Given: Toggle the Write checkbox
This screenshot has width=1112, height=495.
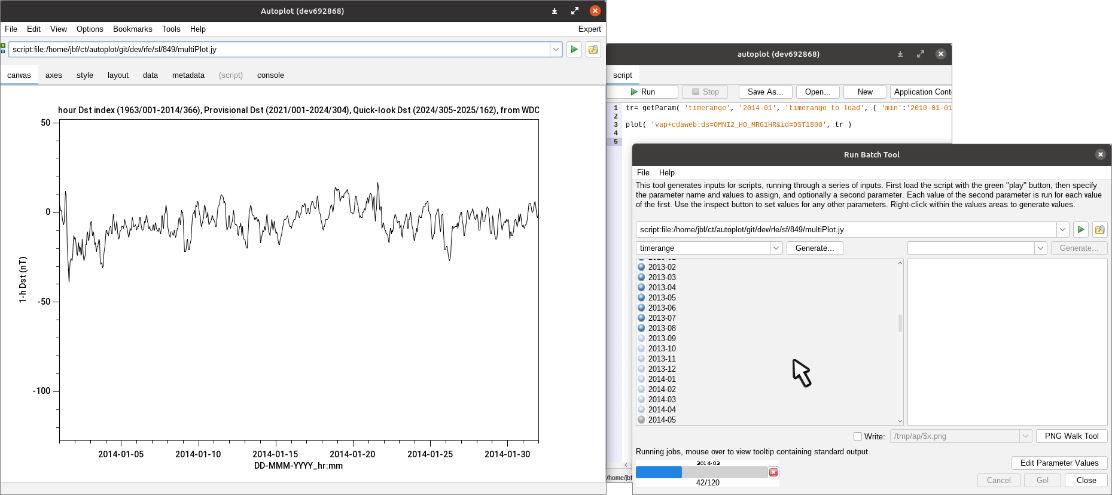Looking at the screenshot, I should [x=857, y=436].
